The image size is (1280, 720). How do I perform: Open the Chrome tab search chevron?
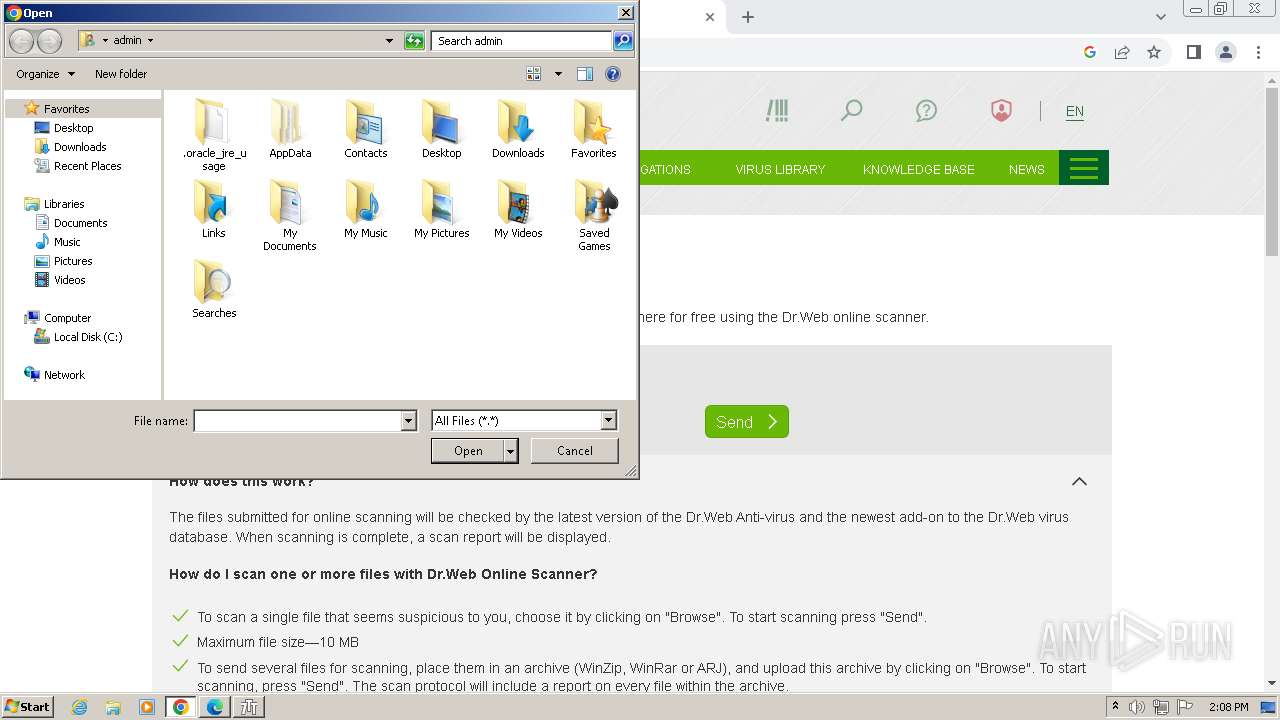(x=1160, y=17)
